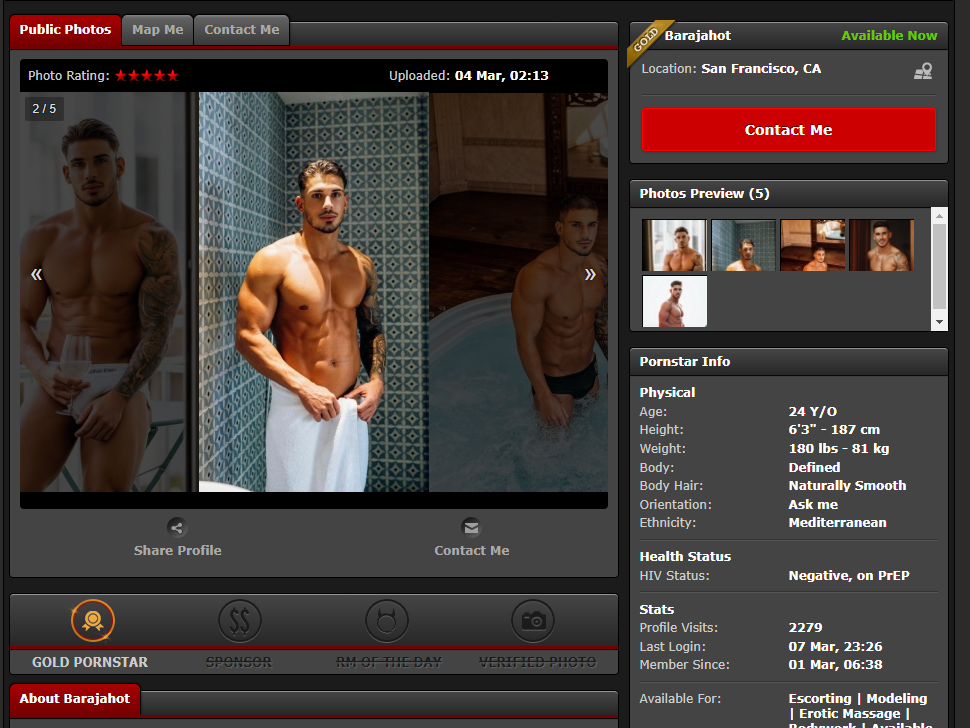Click the RM OF THE DAY label
This screenshot has width=970, height=728.
389,662
